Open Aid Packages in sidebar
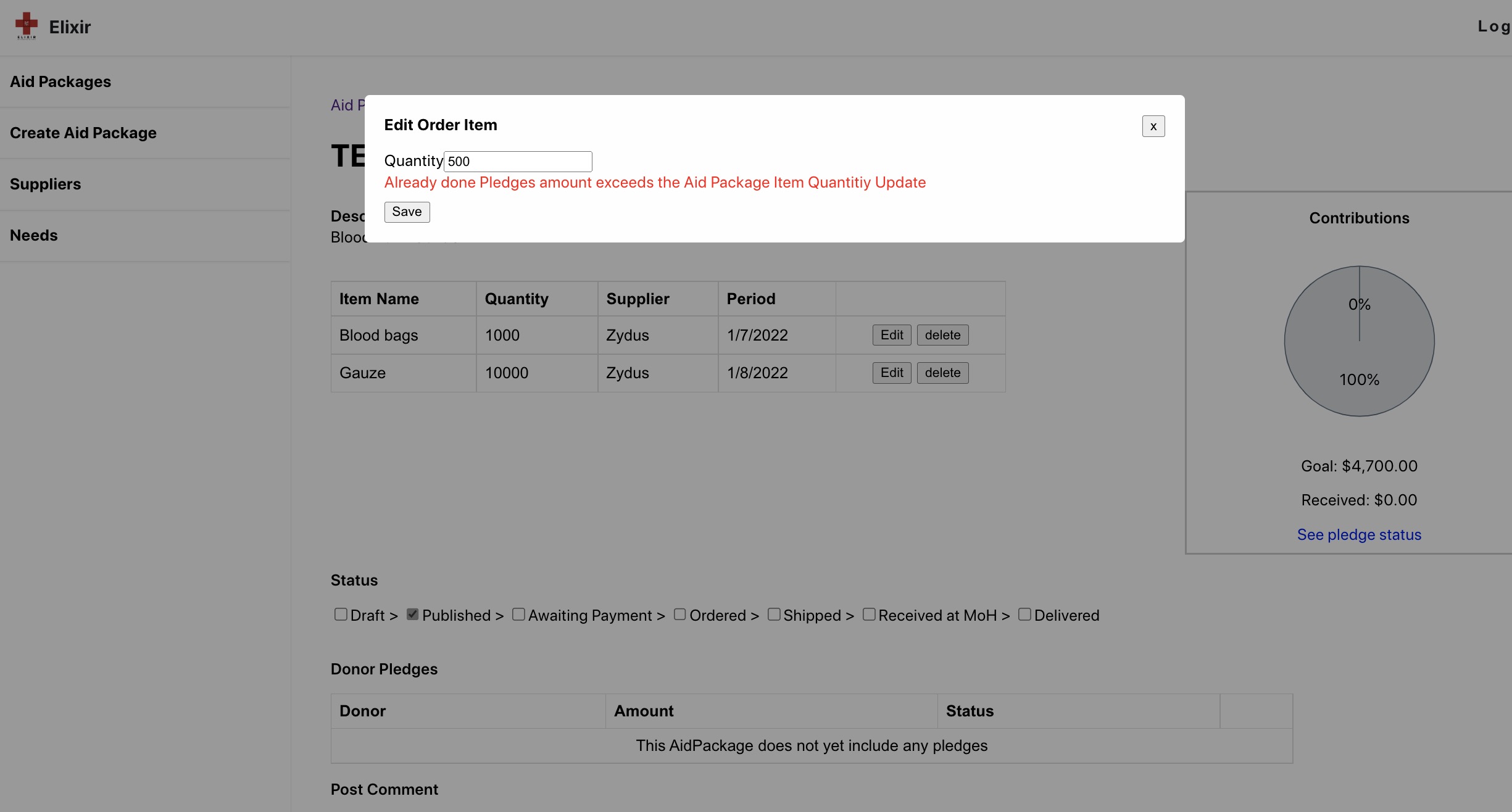This screenshot has height=812, width=1512. [x=60, y=82]
